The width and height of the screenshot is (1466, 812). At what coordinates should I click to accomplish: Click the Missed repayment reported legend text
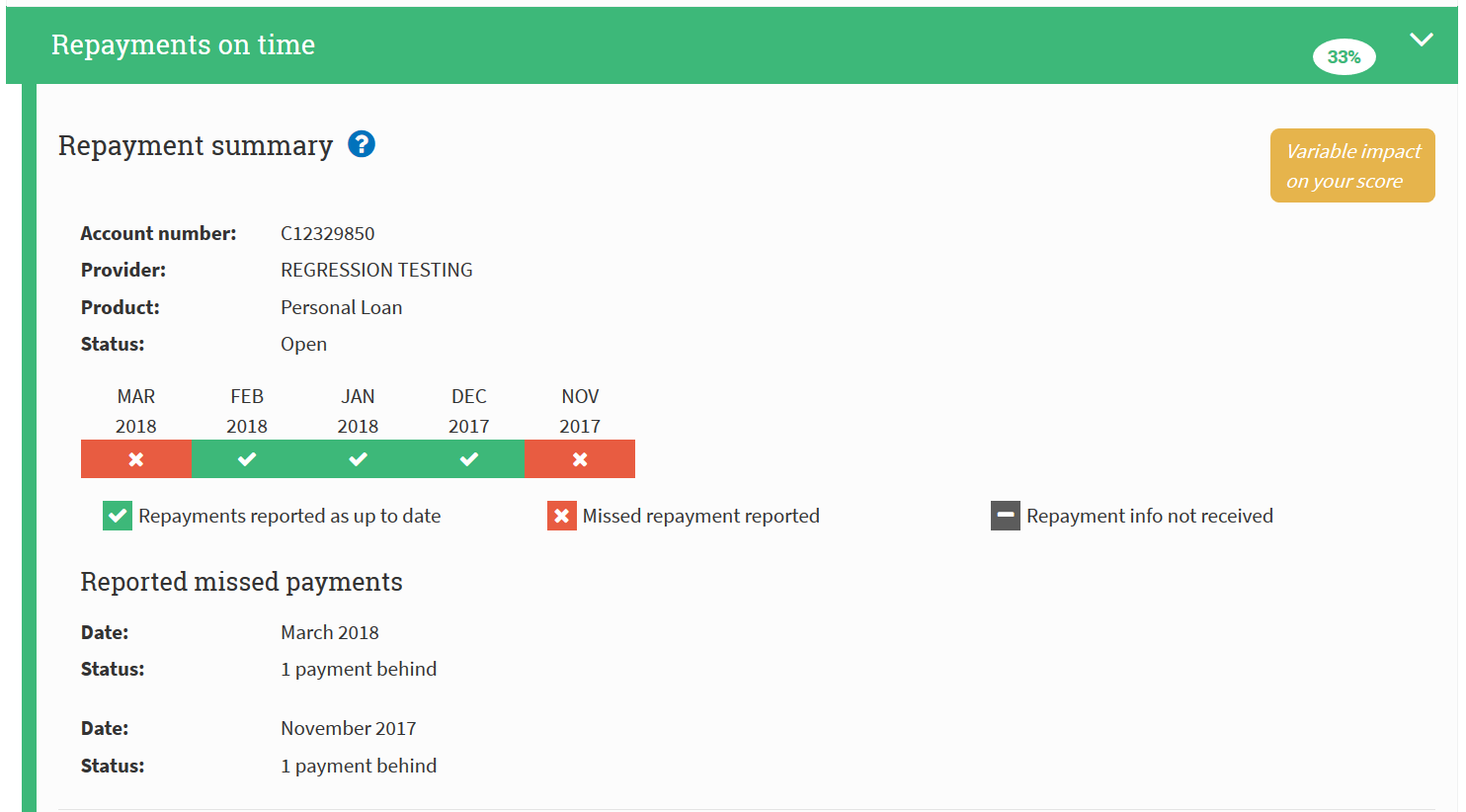pos(700,516)
